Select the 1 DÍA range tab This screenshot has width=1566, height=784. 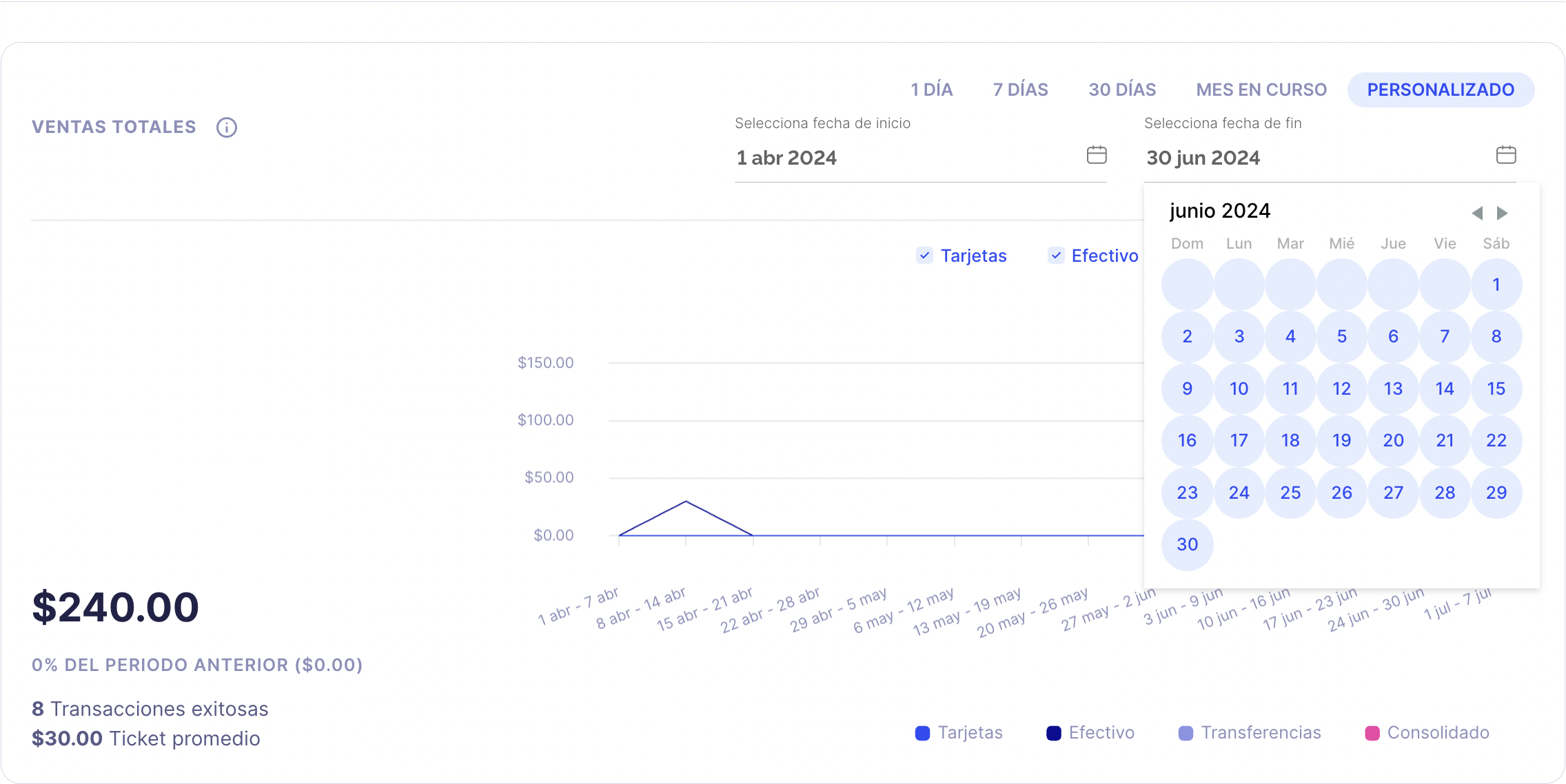coord(931,90)
